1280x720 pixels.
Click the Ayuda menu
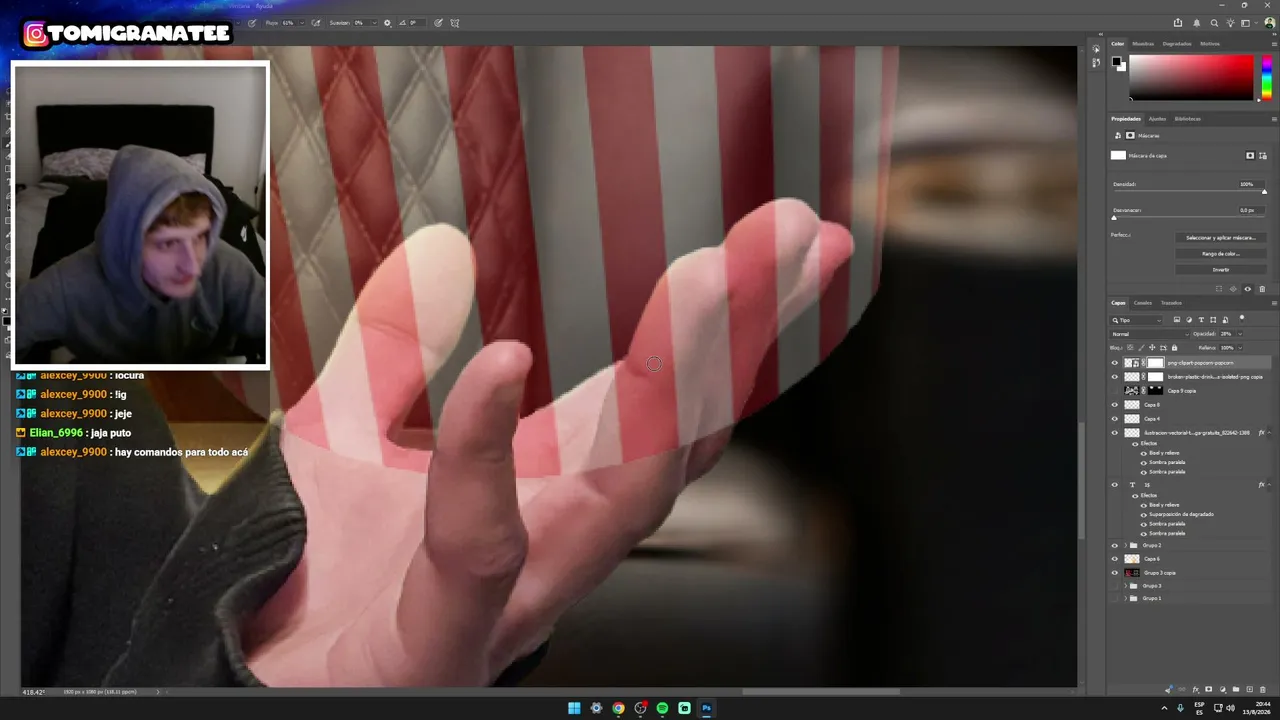(264, 5)
